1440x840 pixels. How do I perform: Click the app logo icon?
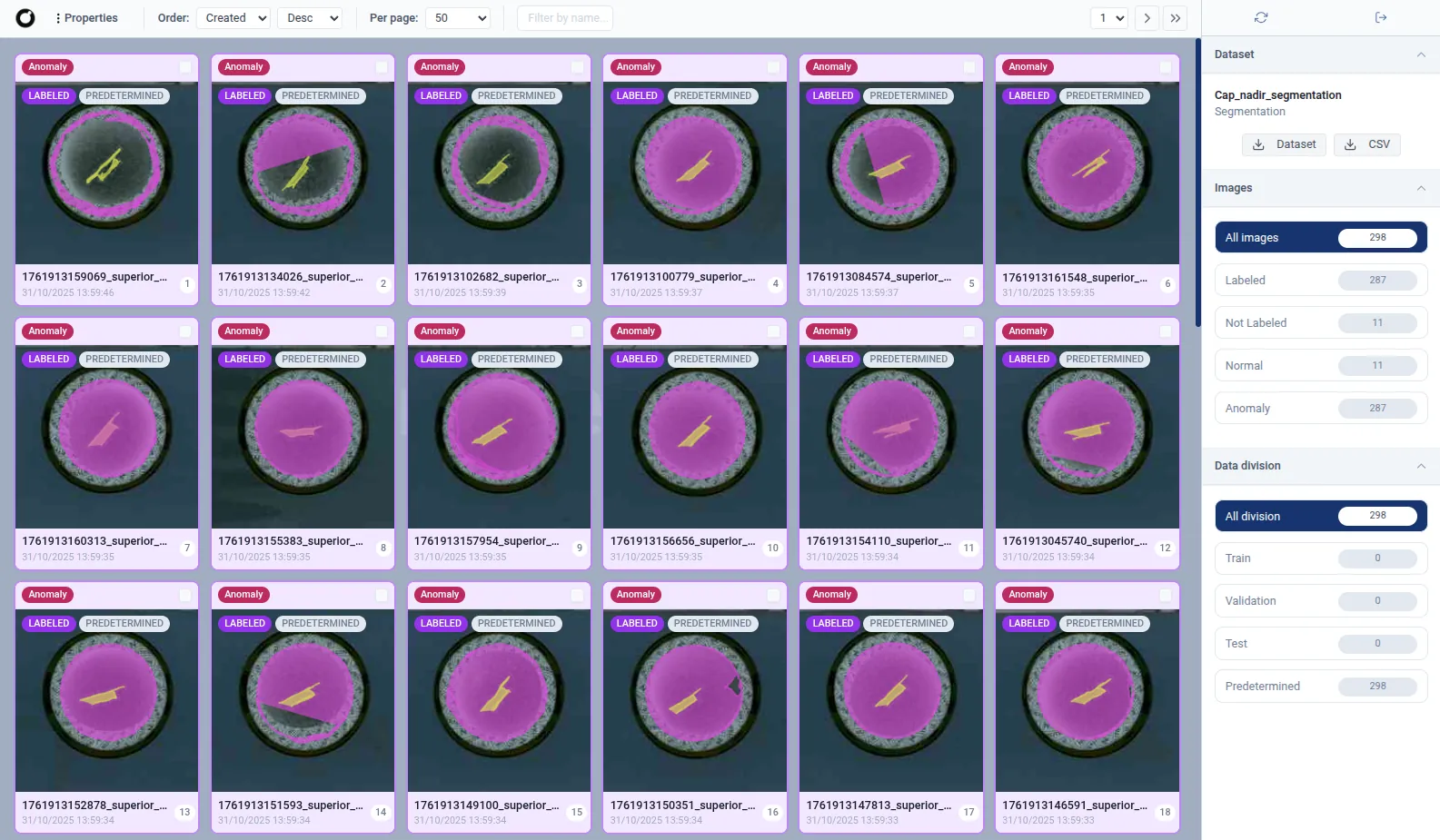click(25, 18)
